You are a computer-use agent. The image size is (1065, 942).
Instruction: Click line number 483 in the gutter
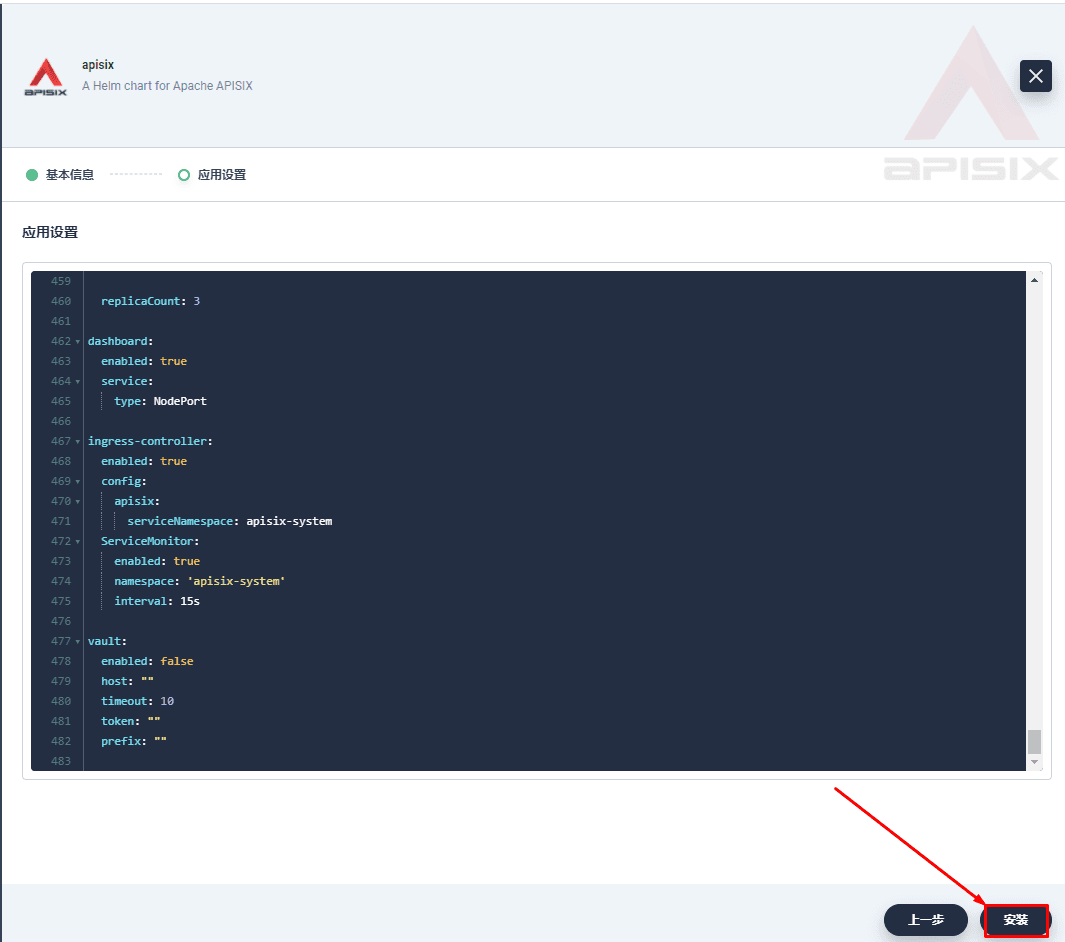(x=60, y=761)
